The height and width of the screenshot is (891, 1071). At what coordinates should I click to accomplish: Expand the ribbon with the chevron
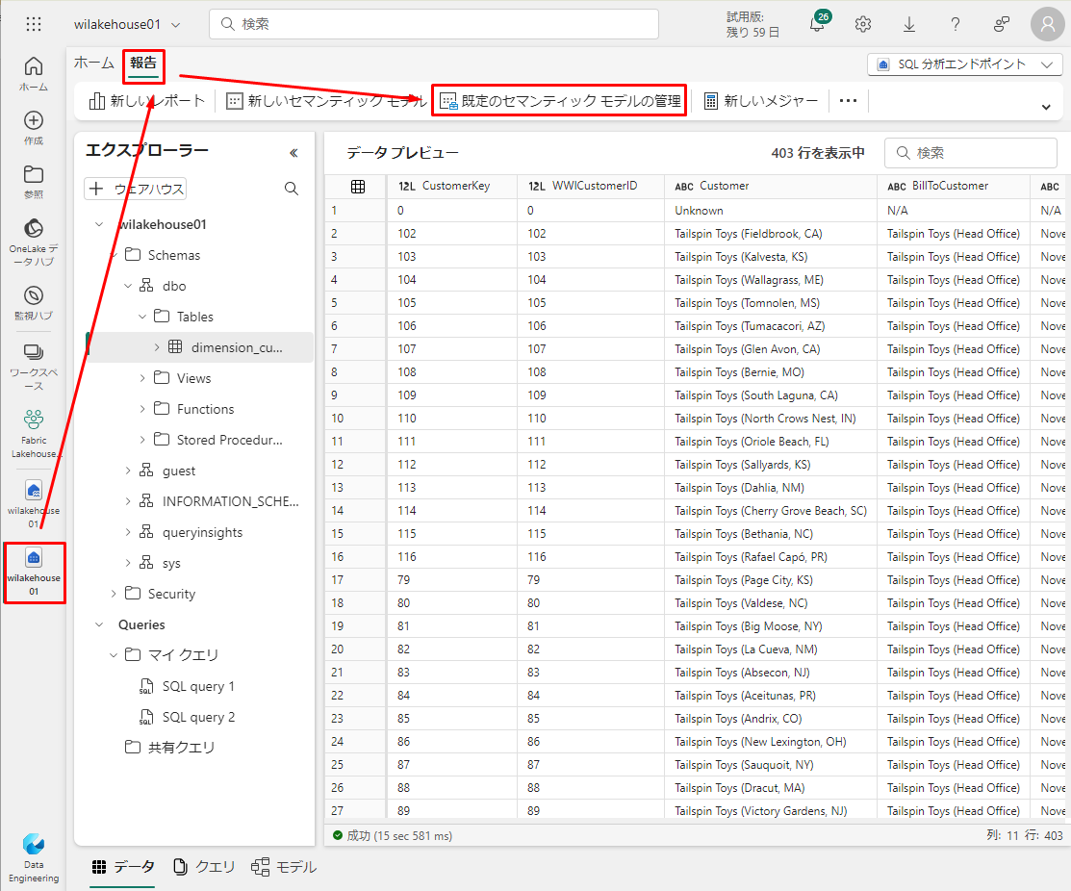click(x=1046, y=107)
